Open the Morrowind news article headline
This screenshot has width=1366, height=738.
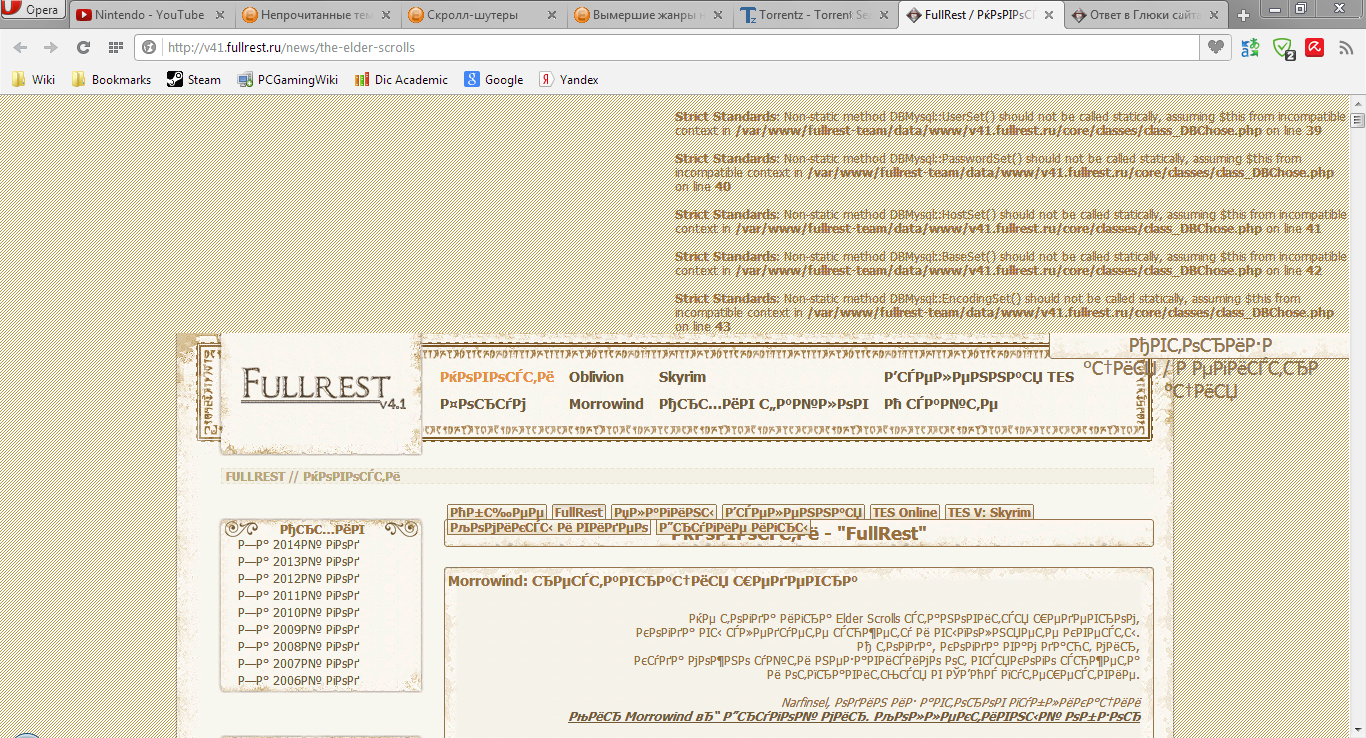652,581
